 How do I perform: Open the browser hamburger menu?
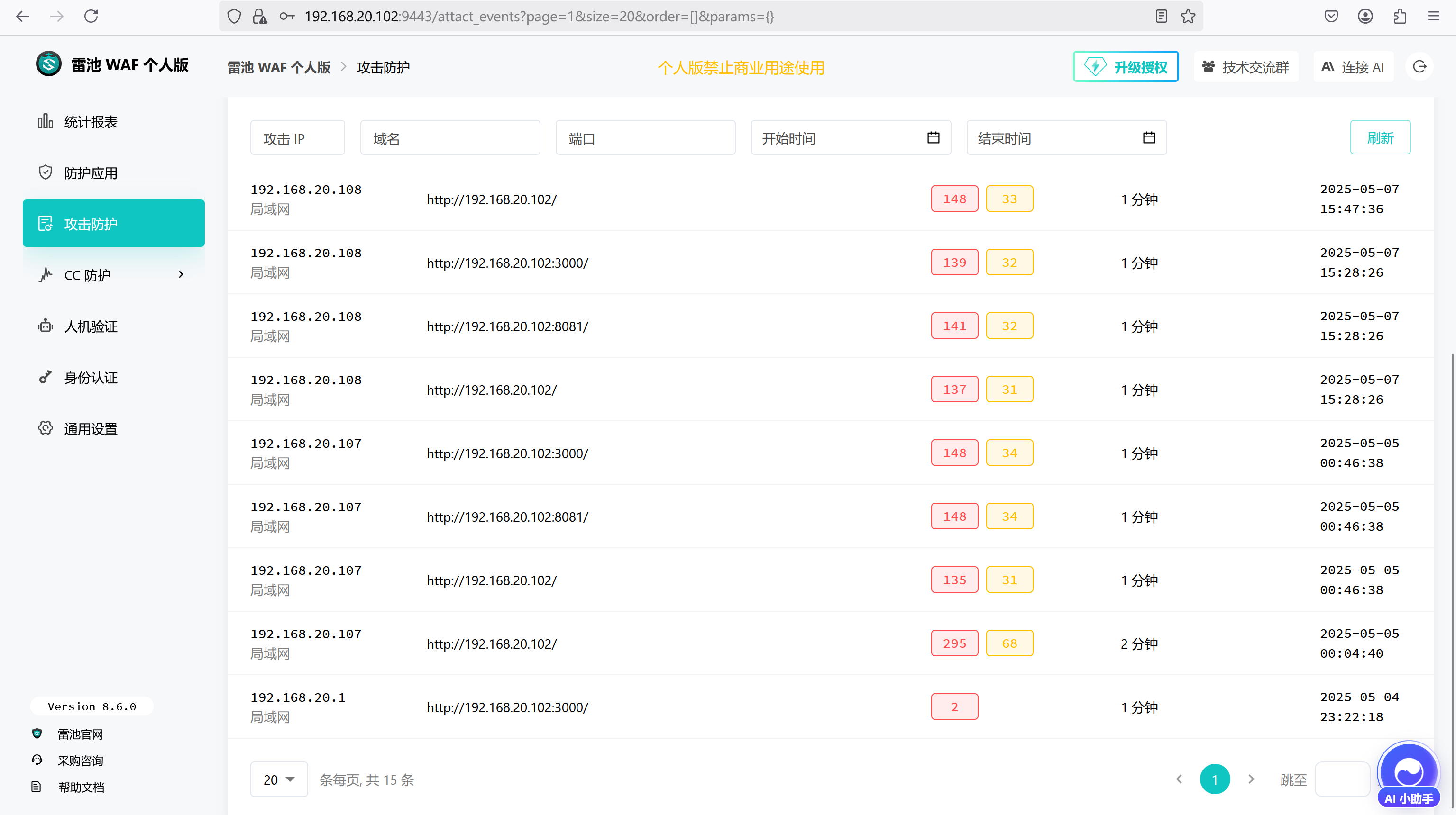point(1433,17)
